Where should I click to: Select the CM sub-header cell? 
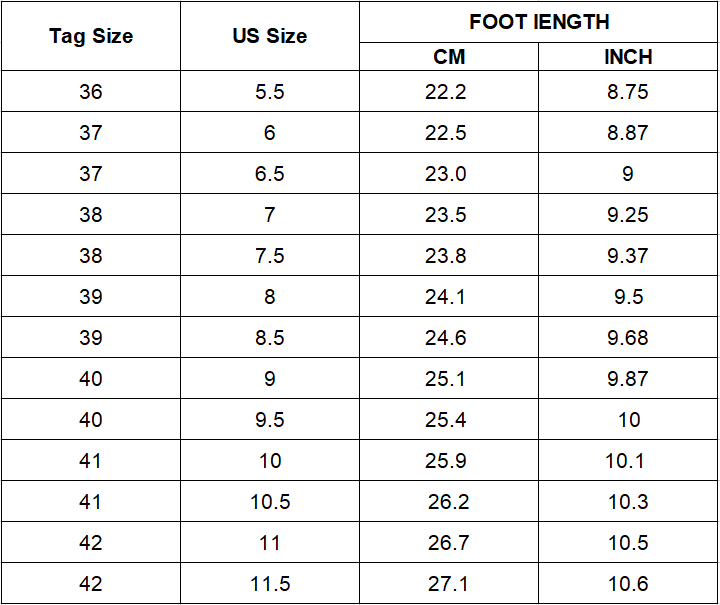(x=449, y=57)
